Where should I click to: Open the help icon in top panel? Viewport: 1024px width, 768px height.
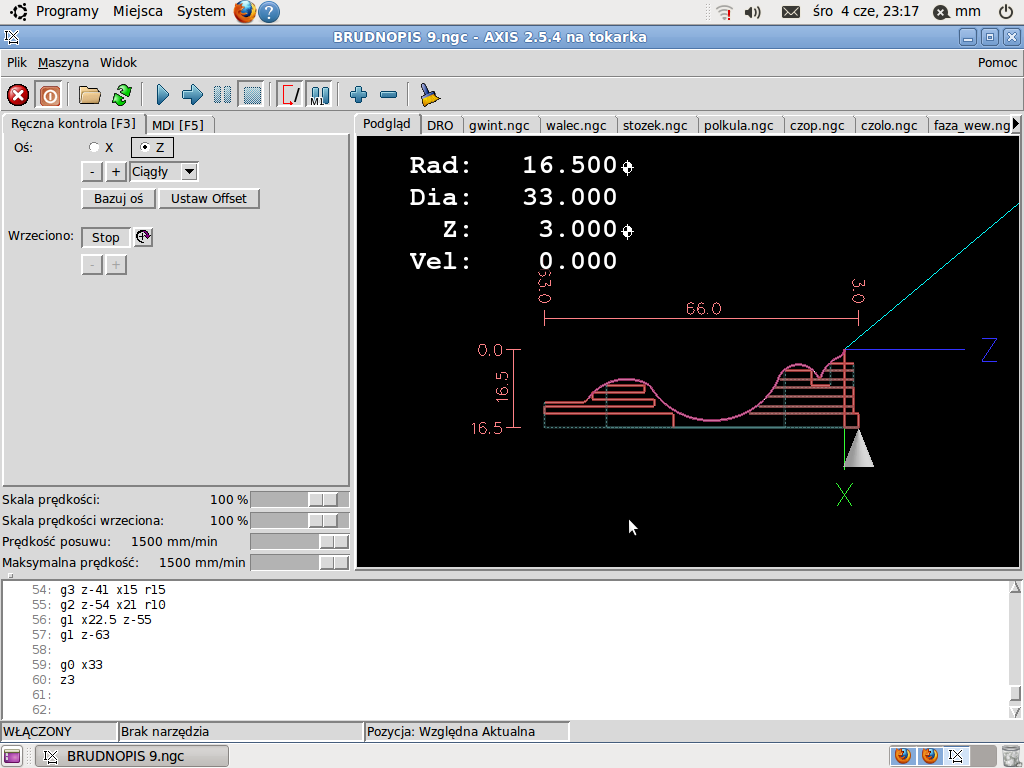[268, 12]
